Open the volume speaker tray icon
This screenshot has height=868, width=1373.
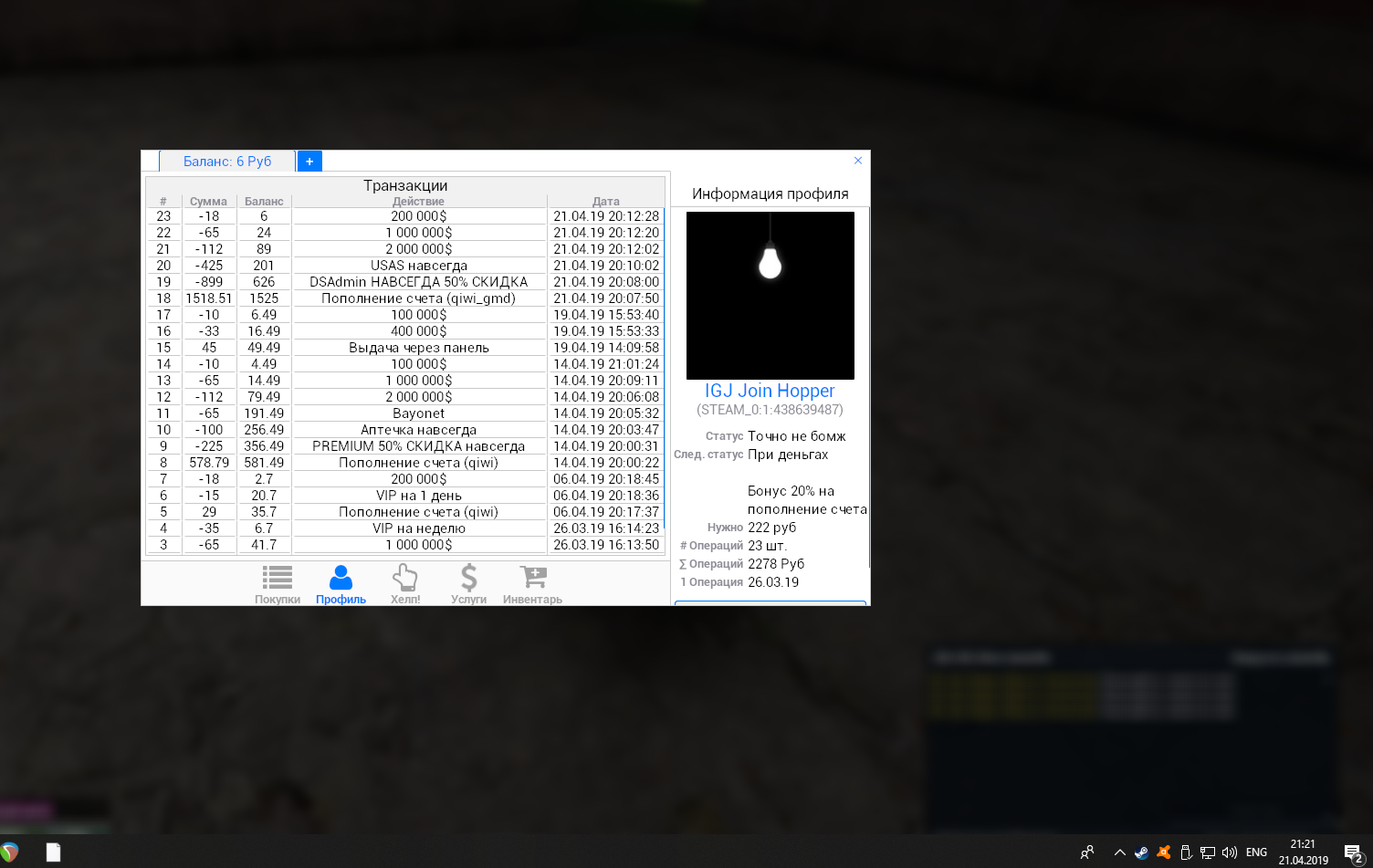(1229, 852)
